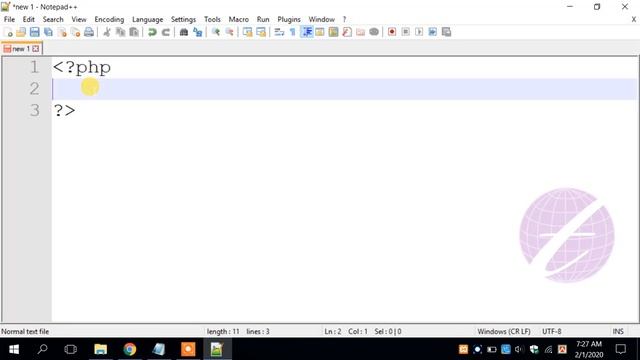640x360 pixels.
Task: Click 'Normal text file' in the status bar
Action: [x=25, y=331]
